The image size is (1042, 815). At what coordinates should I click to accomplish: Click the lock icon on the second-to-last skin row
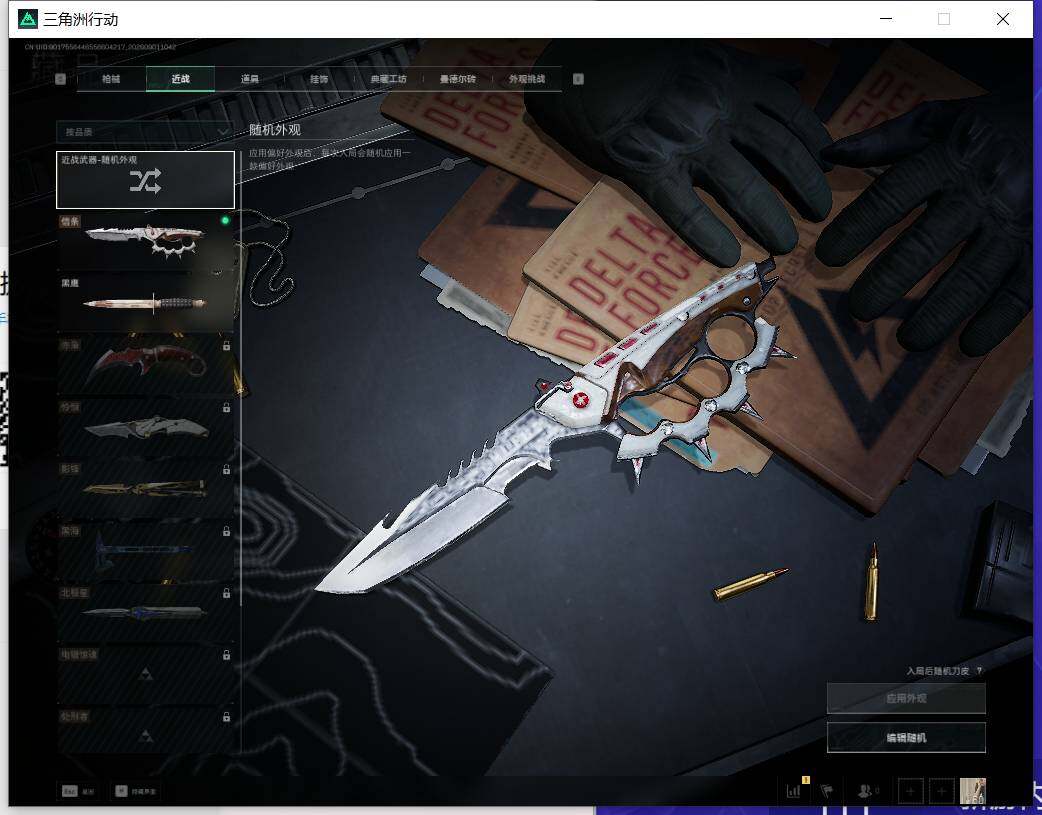[x=227, y=655]
